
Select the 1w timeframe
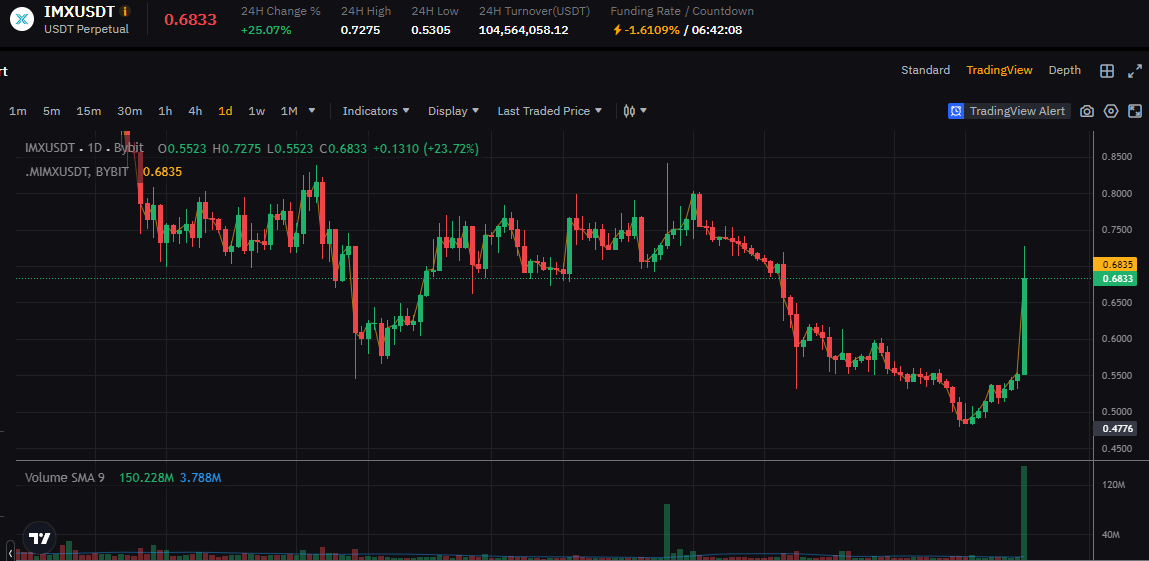point(256,111)
